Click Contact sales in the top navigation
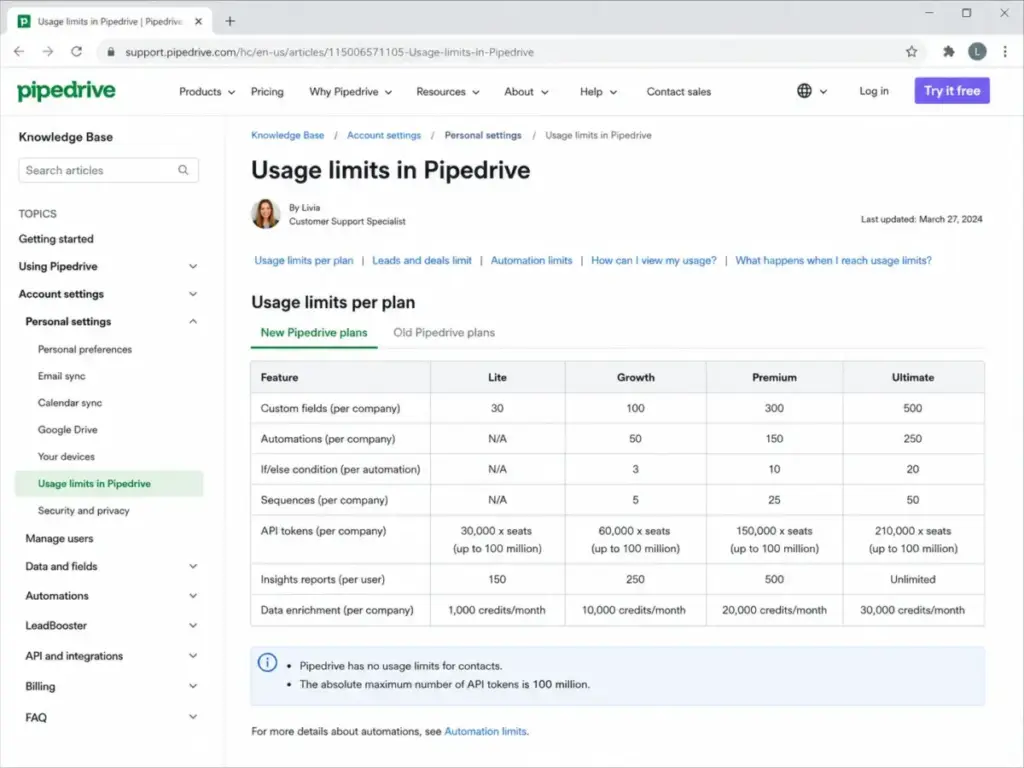 679,91
